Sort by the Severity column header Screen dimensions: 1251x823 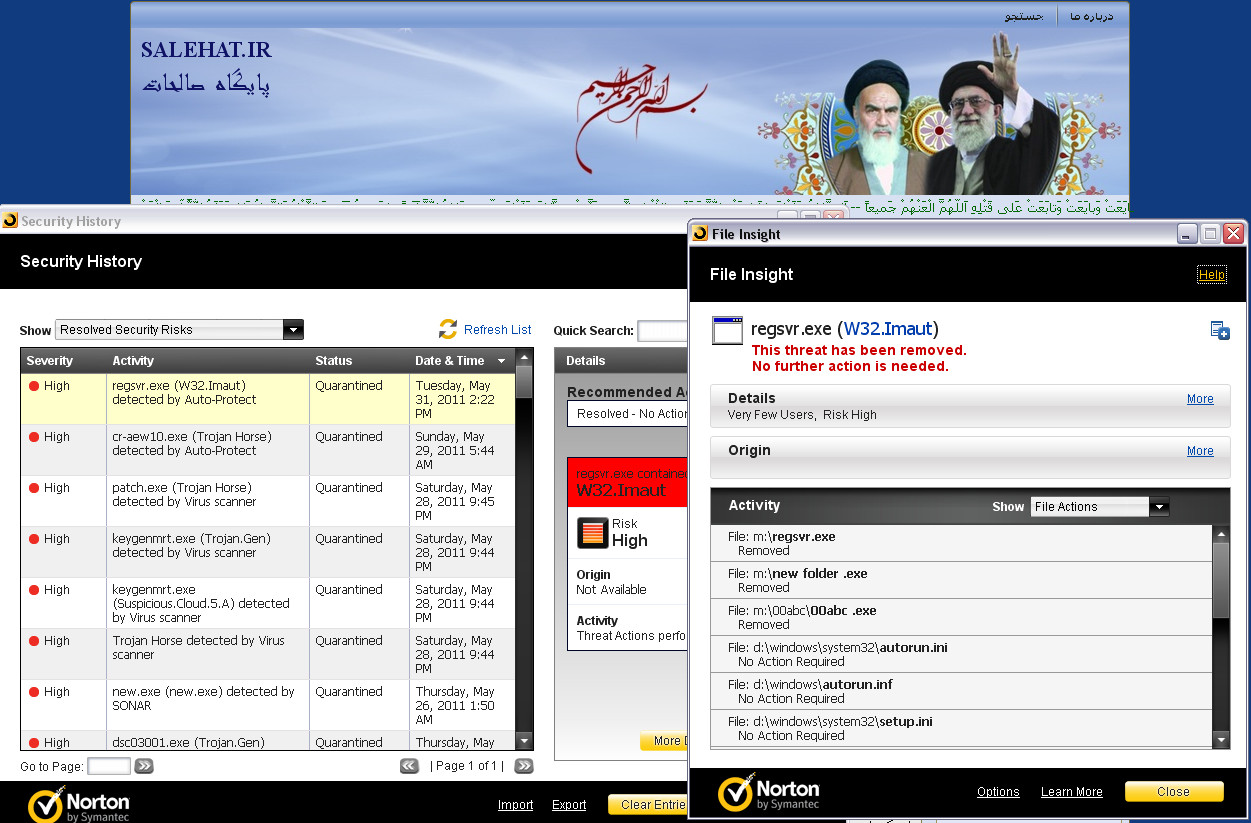50,361
